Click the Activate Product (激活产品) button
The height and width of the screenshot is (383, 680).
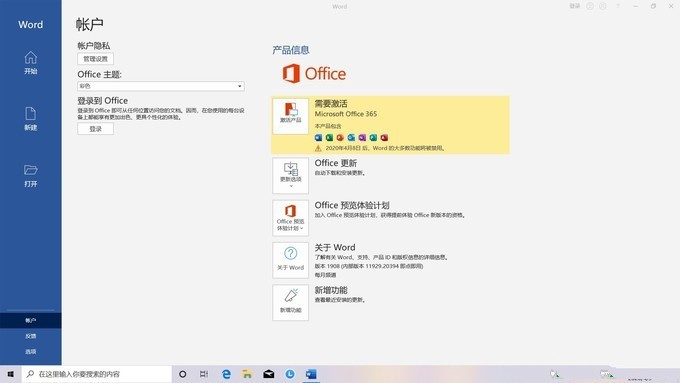(291, 116)
